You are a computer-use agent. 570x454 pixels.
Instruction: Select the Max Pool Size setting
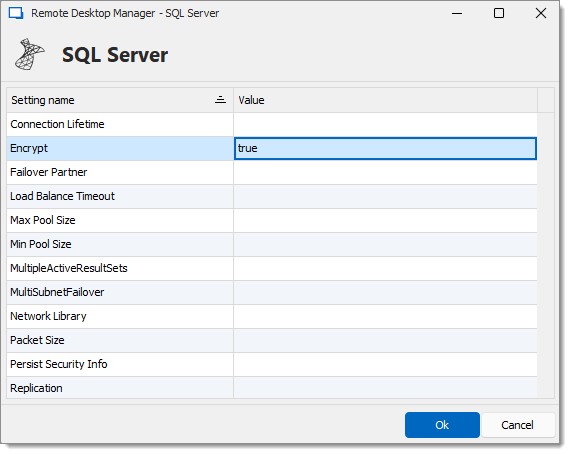(120, 220)
